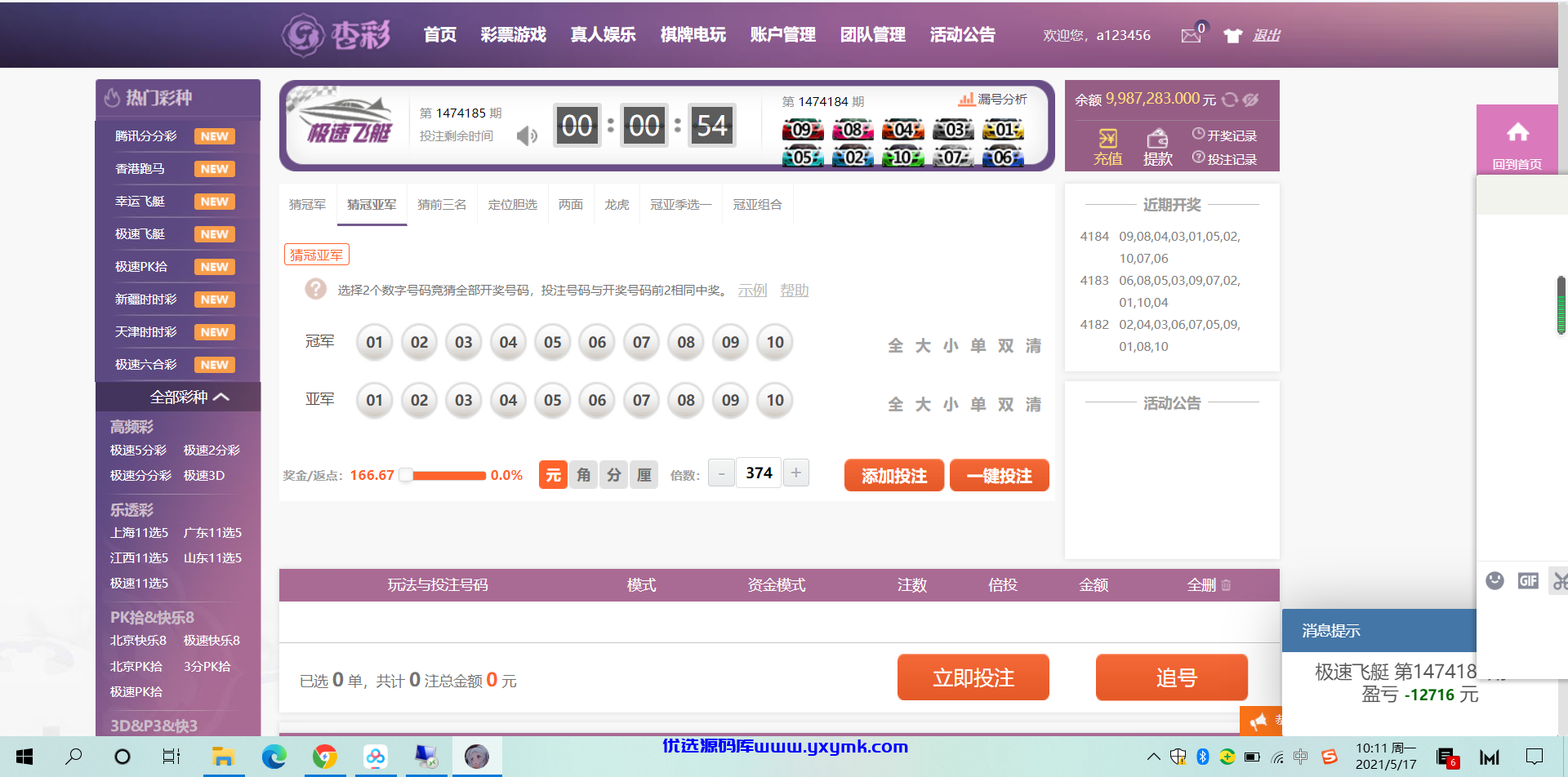Screen dimensions: 1568x777
Task: Click the 退出 logout link
Action: click(x=1267, y=35)
